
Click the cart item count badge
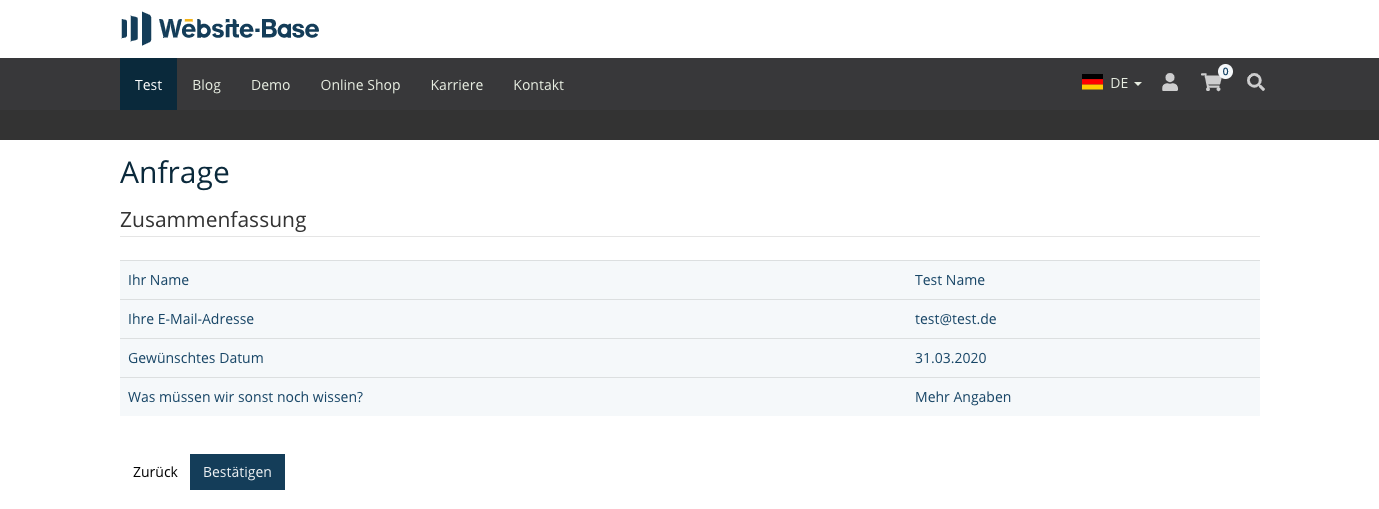point(1225,71)
